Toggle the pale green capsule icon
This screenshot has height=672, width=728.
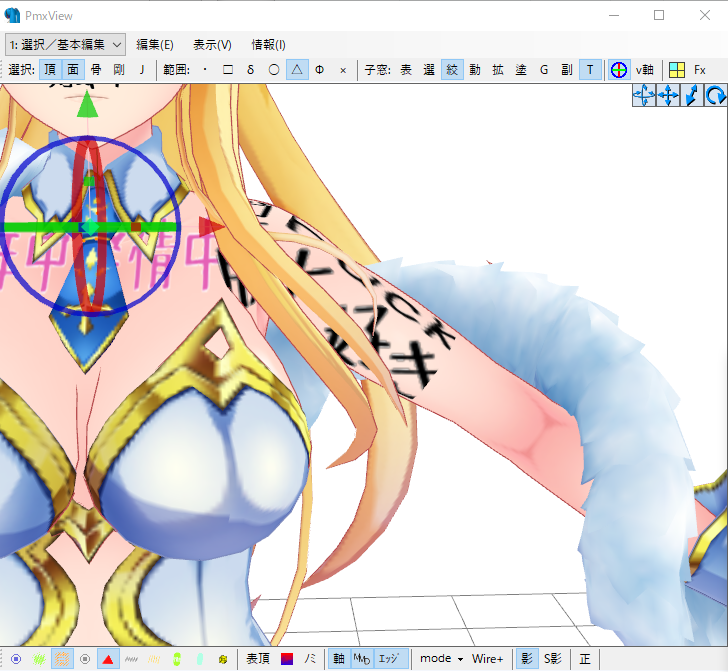point(200,659)
